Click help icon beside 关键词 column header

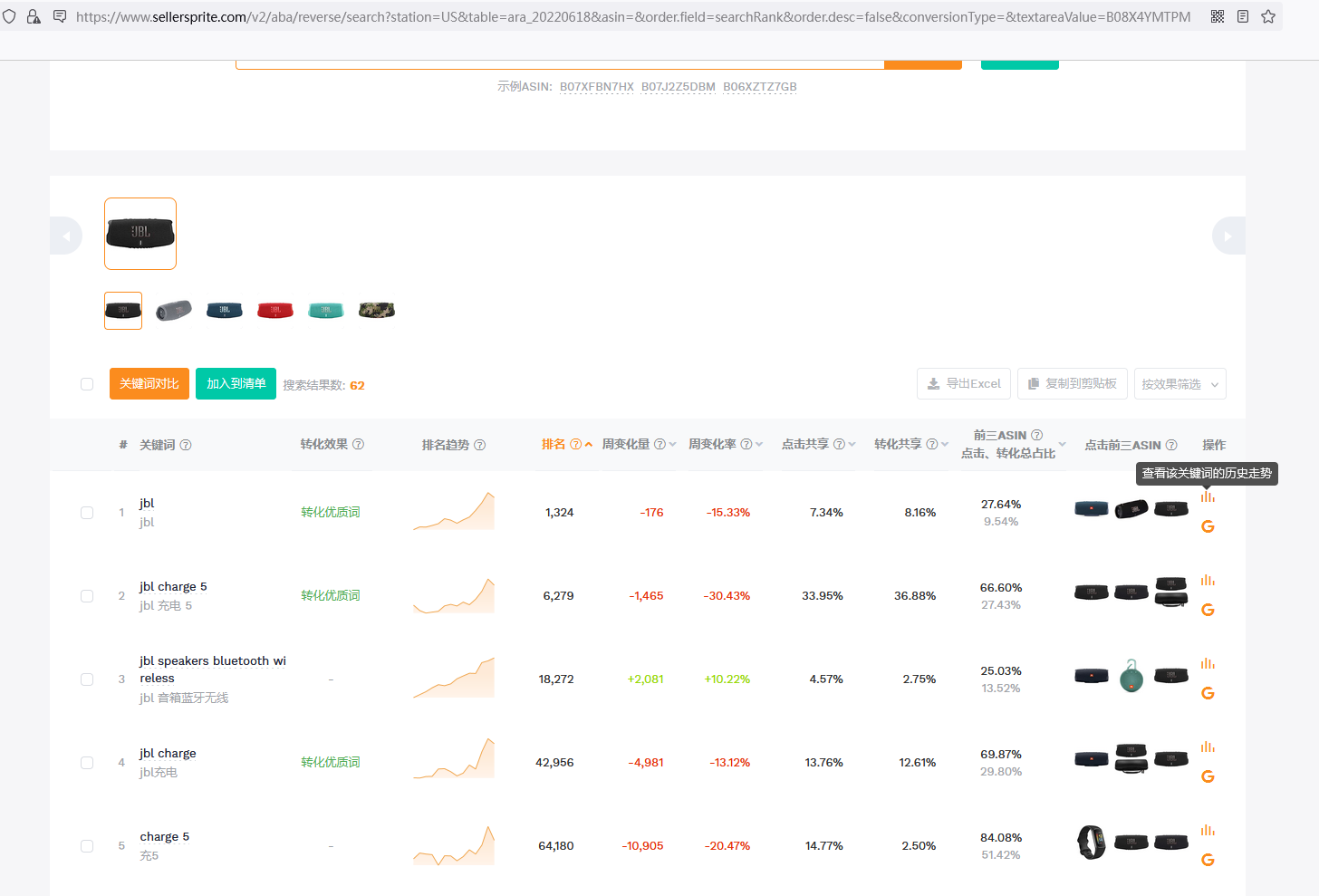186,445
